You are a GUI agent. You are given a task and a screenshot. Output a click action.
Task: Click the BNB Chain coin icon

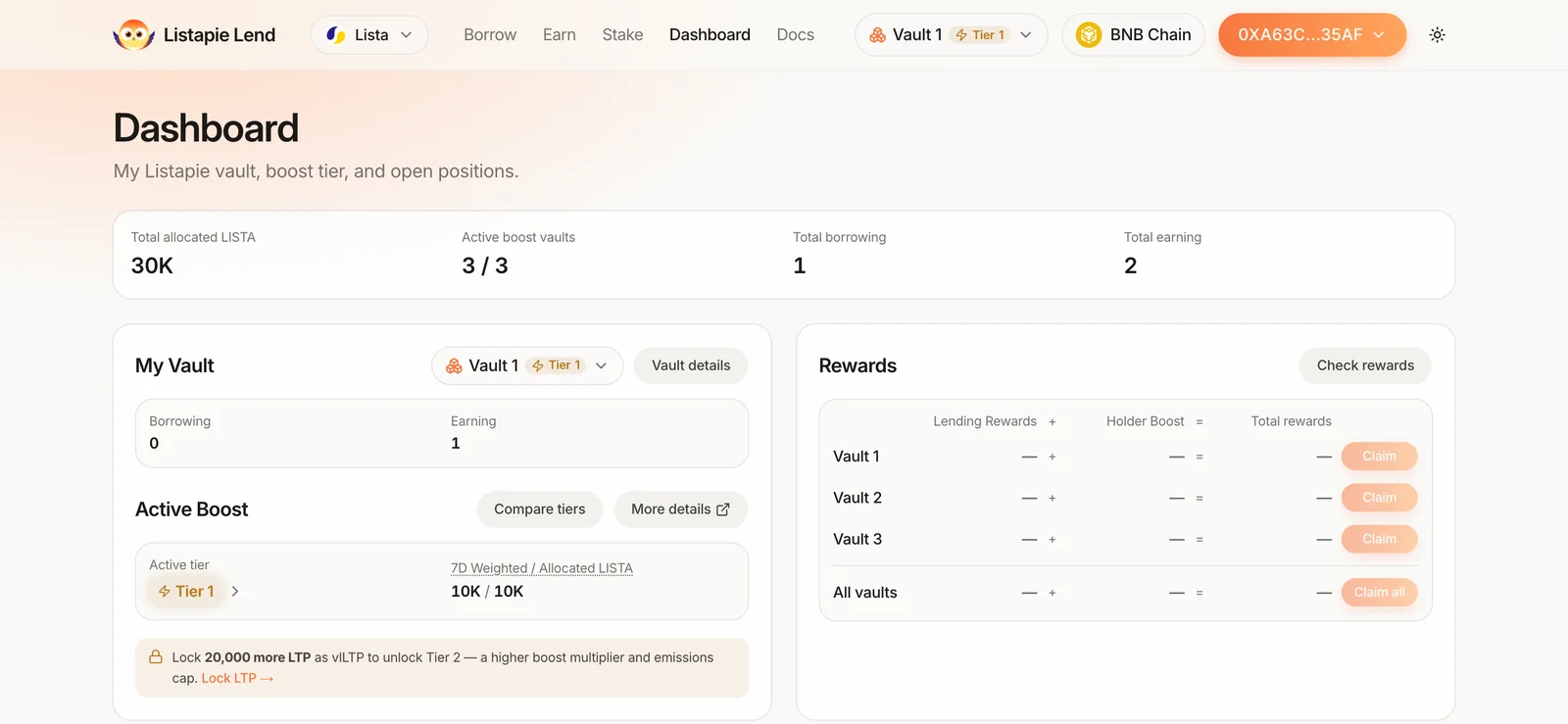1088,35
